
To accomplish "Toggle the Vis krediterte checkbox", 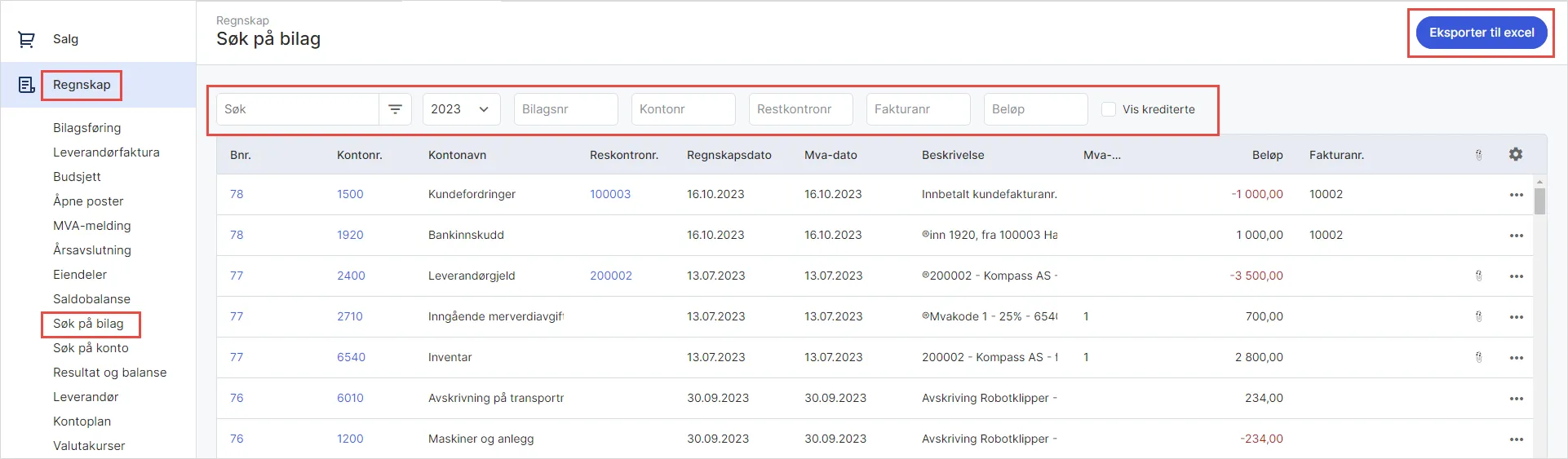I will coord(1109,109).
